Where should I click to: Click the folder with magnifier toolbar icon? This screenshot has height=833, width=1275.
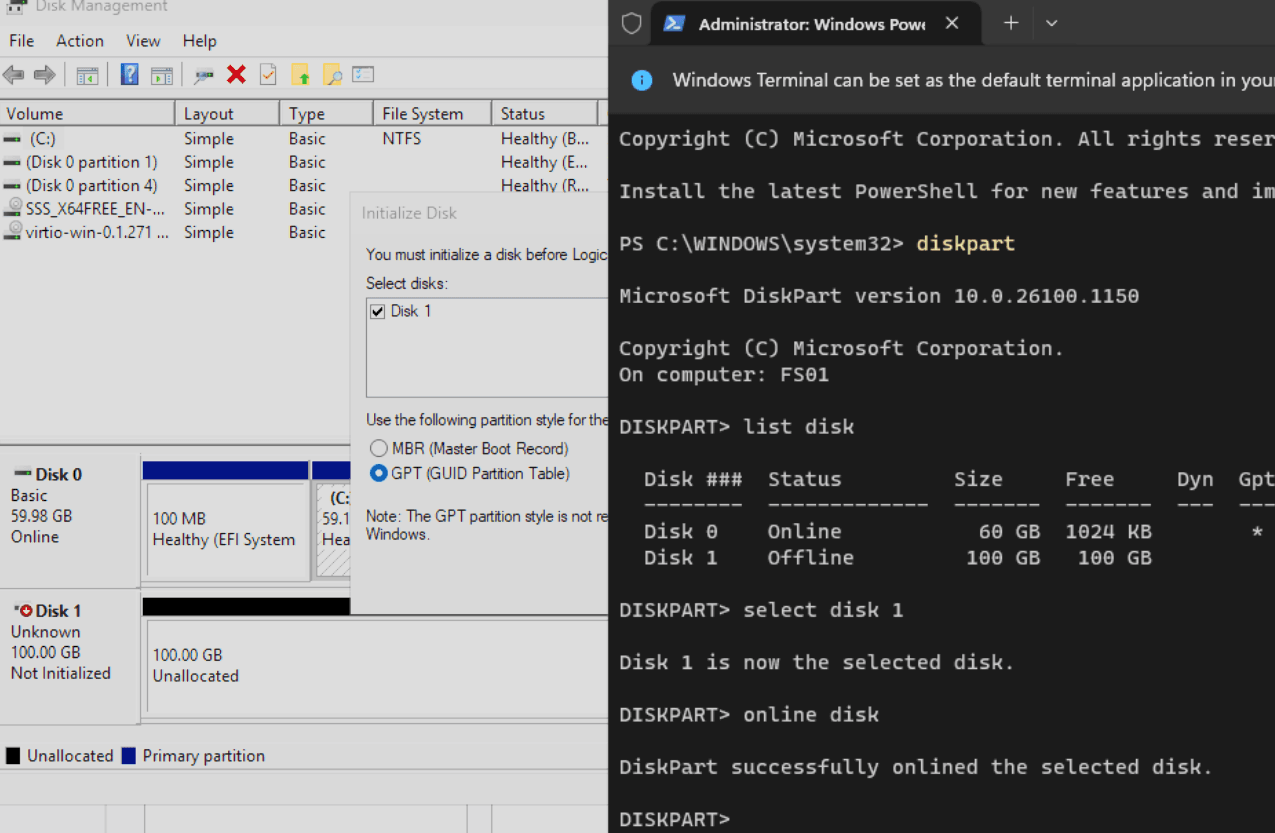click(332, 75)
